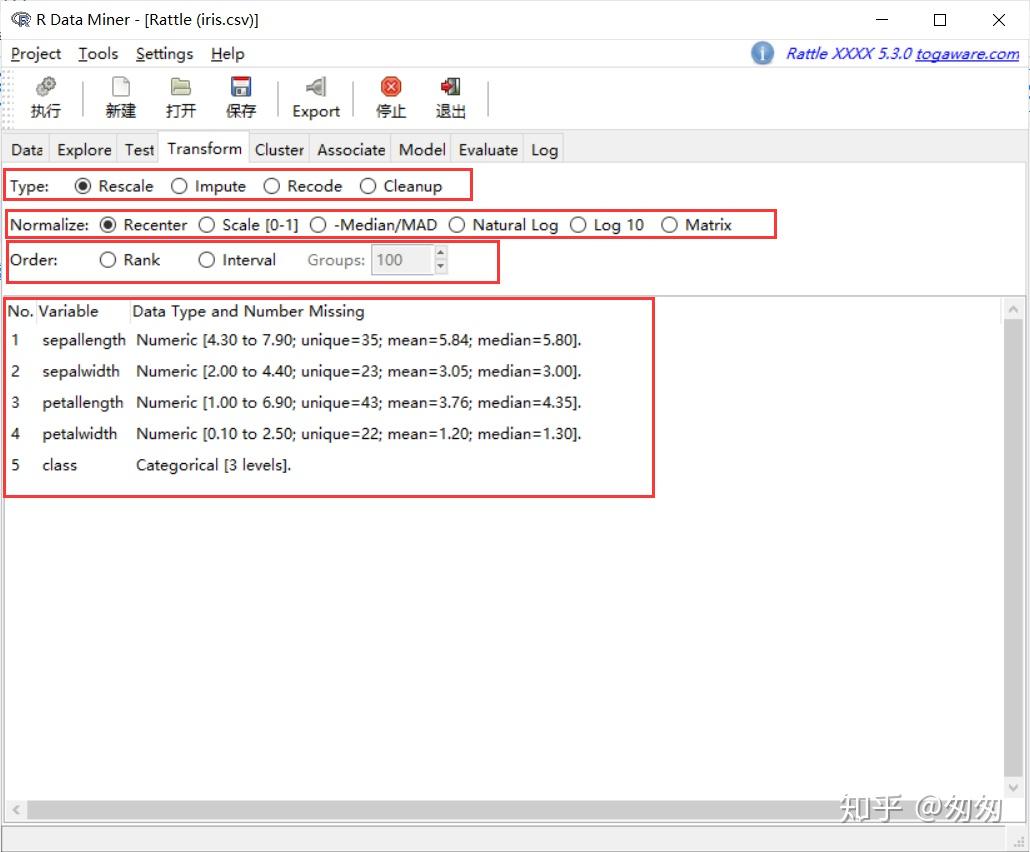This screenshot has width=1030, height=852.
Task: Switch to the Log tab
Action: click(x=544, y=150)
